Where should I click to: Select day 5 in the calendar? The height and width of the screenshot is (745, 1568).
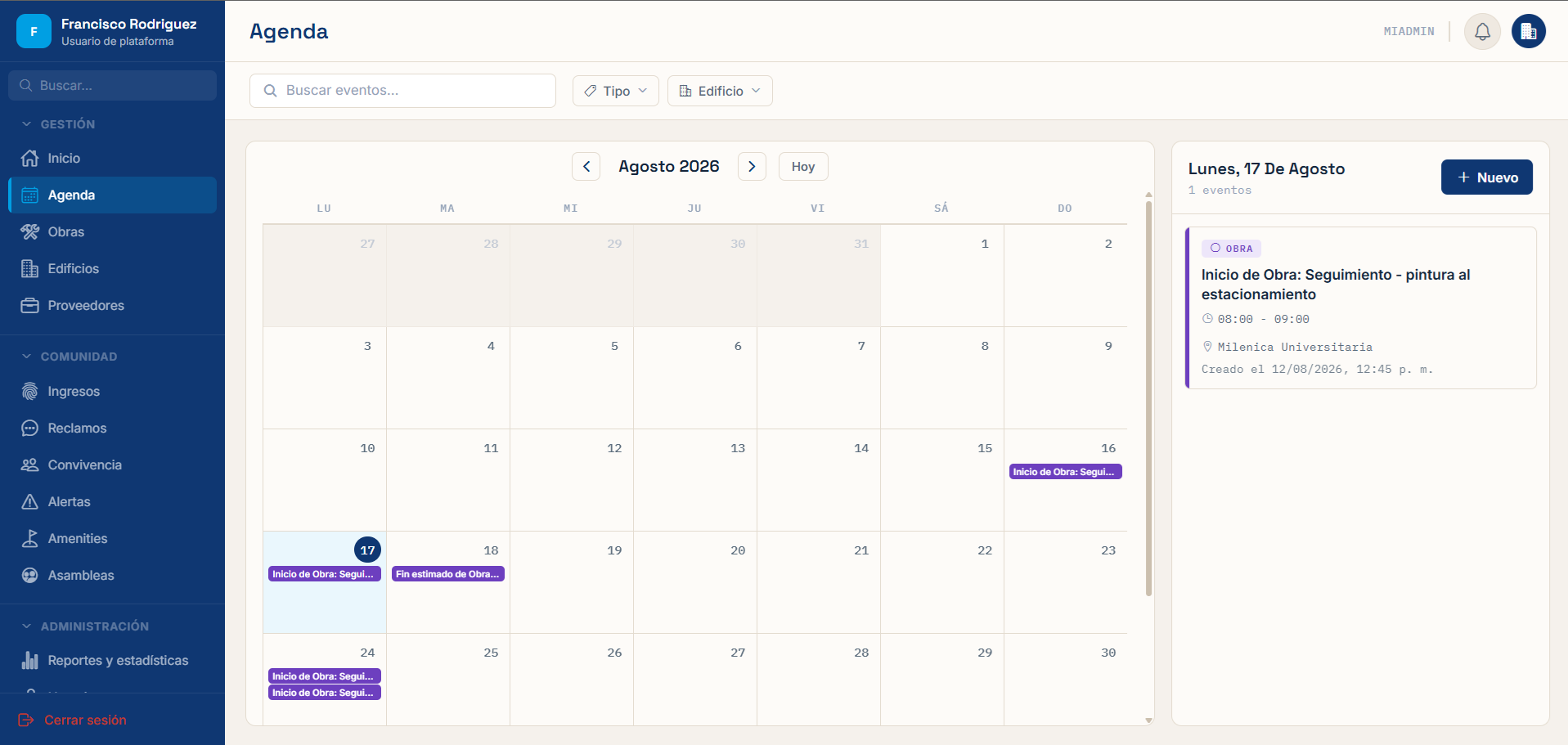572,378
